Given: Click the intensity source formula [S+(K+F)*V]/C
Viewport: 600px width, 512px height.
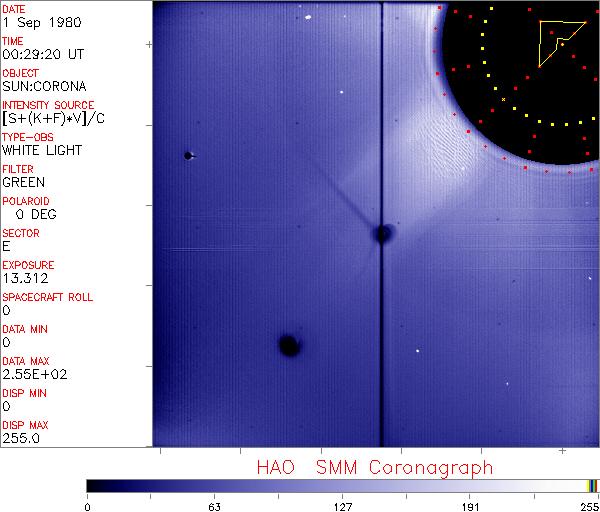Looking at the screenshot, I should pyautogui.click(x=48, y=119).
